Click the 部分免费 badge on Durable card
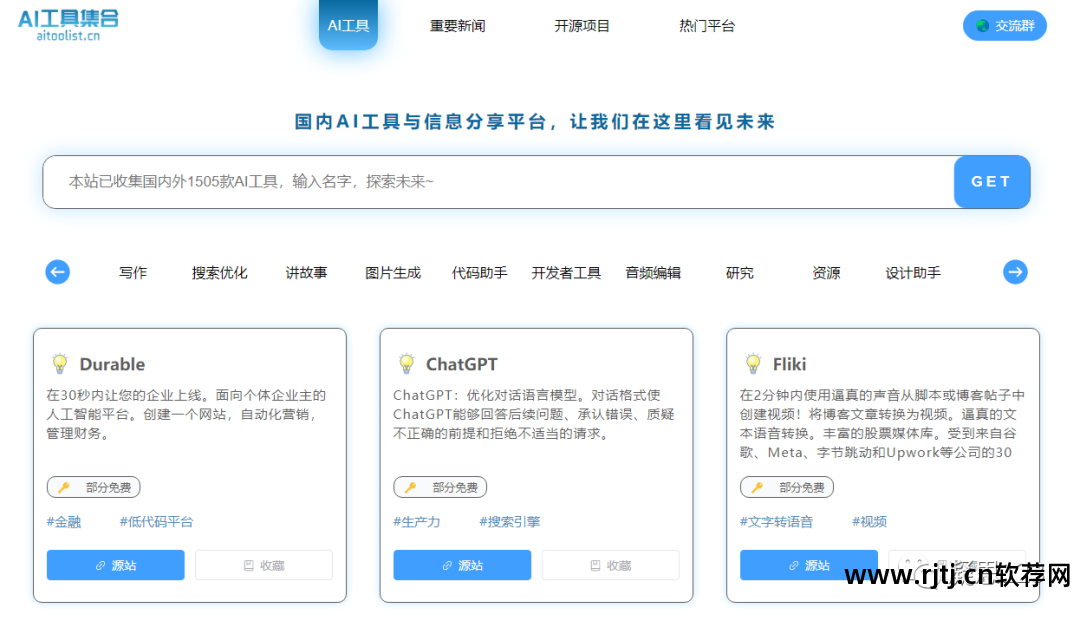Screen dimensions: 1080x621 tap(94, 487)
